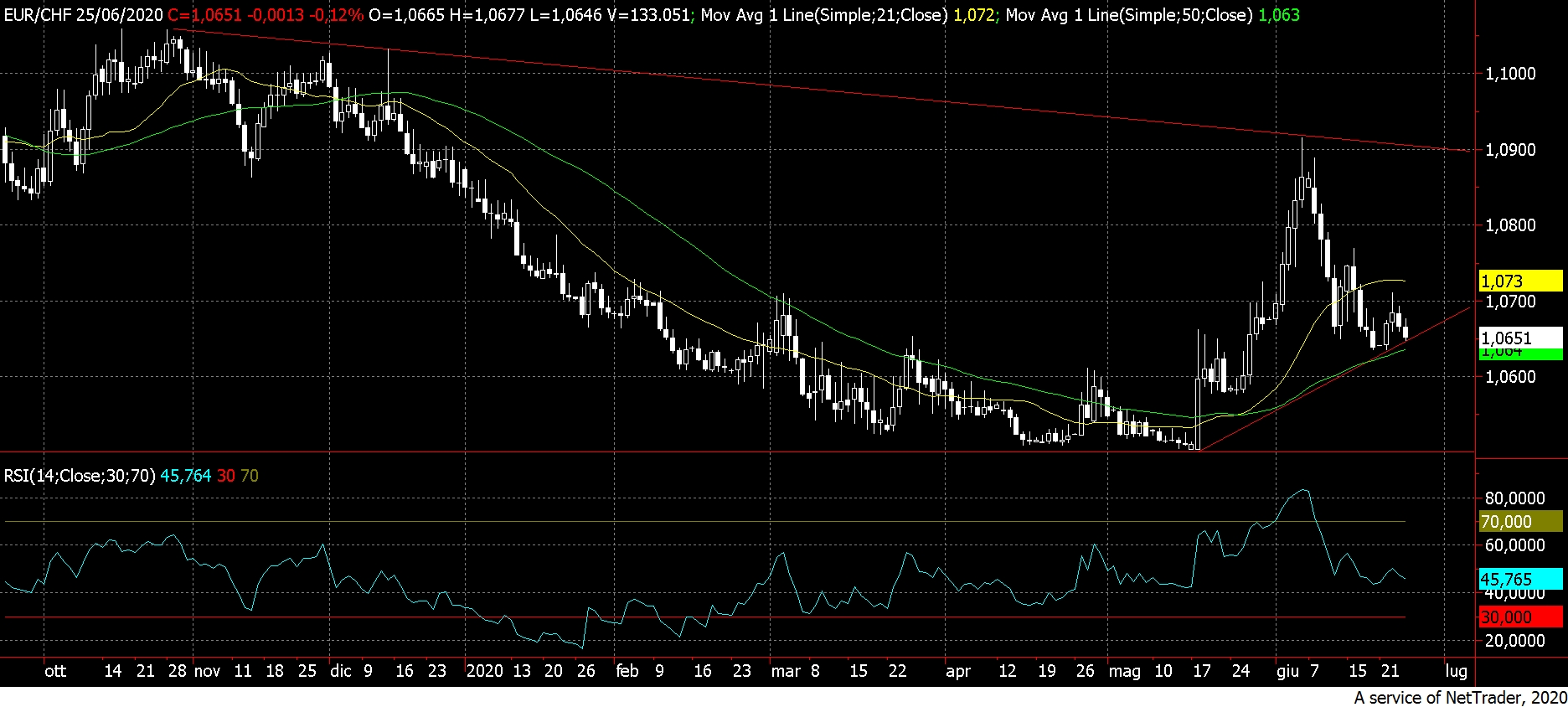Click the 60,0000 RSI axis label
Viewport: 1568px width, 707px height.
pos(1514,545)
